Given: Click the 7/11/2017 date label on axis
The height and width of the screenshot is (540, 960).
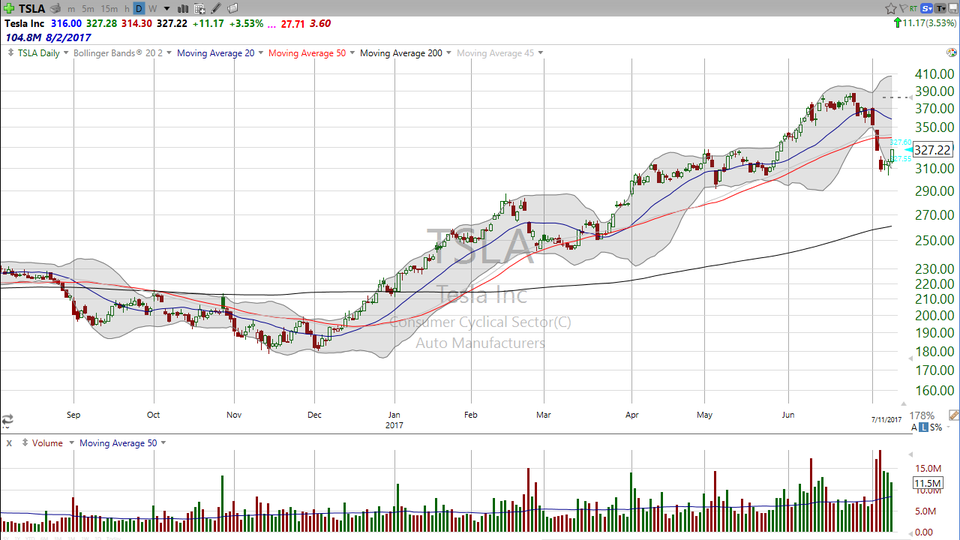Looking at the screenshot, I should pyautogui.click(x=887, y=419).
